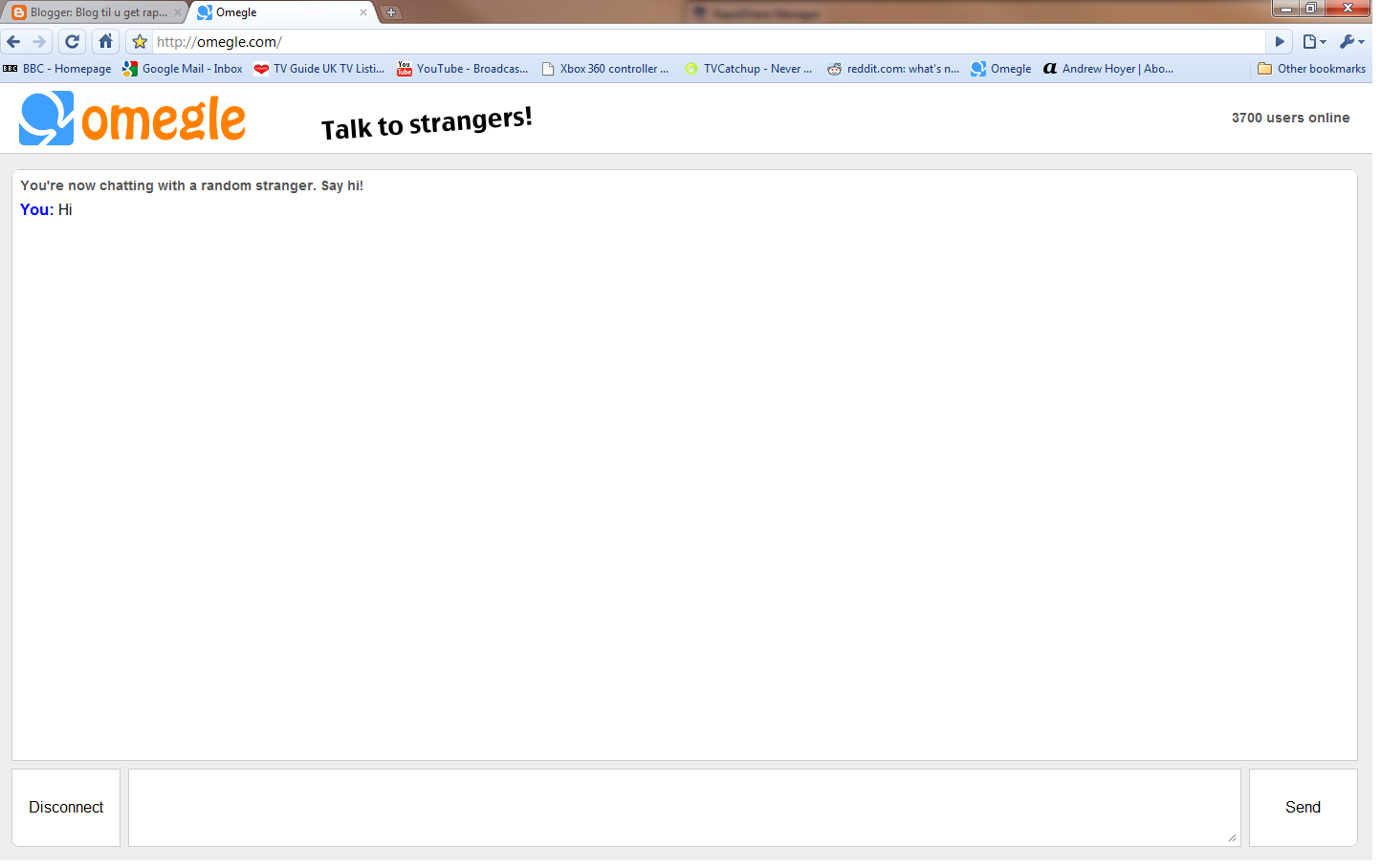This screenshot has width=1381, height=868.
Task: Click the 'You're now chatting' status line
Action: point(192,185)
